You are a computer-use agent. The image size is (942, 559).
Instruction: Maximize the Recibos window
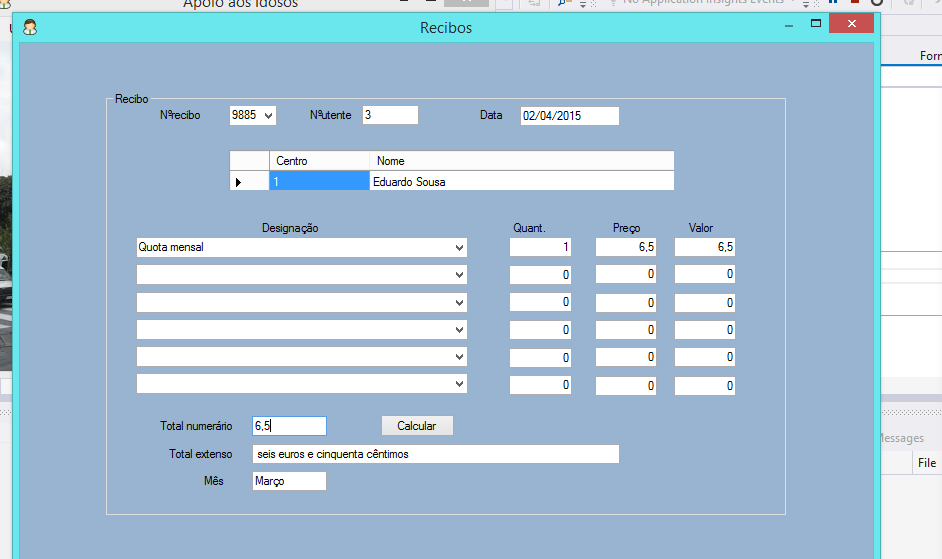pyautogui.click(x=816, y=24)
